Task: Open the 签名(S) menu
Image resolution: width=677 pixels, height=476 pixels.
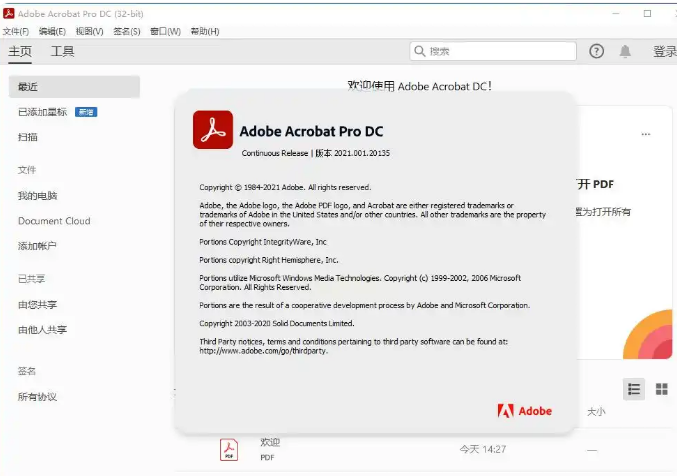Action: click(x=127, y=32)
